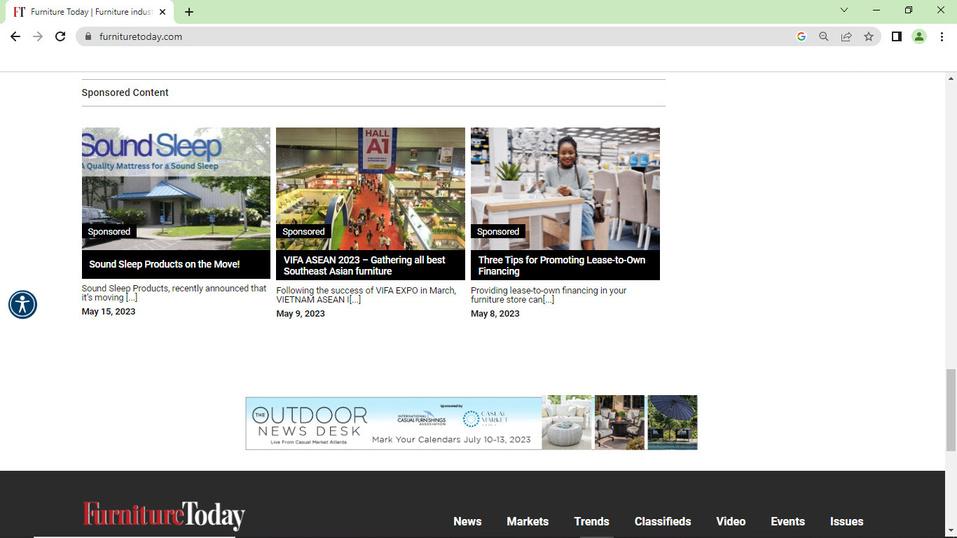Open the zoom magnifier icon
Viewport: 957px width, 538px height.
pyautogui.click(x=824, y=37)
